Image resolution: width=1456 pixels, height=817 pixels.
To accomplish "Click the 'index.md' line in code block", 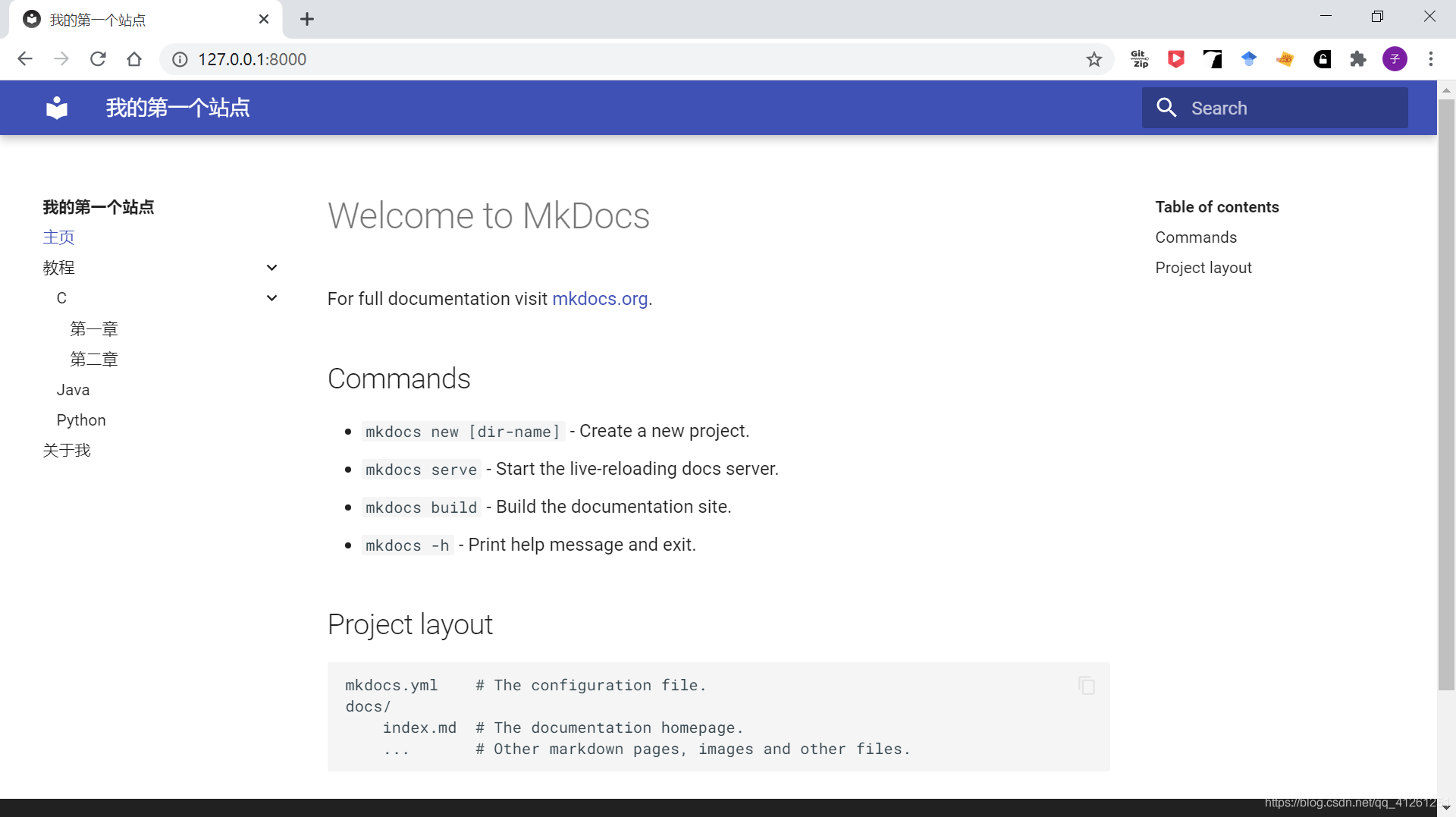I will click(563, 727).
